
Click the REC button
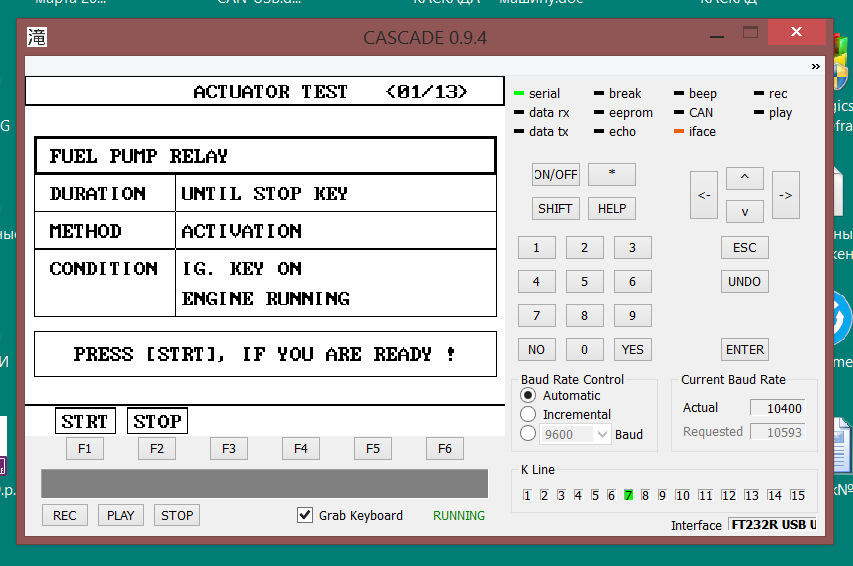(x=65, y=515)
